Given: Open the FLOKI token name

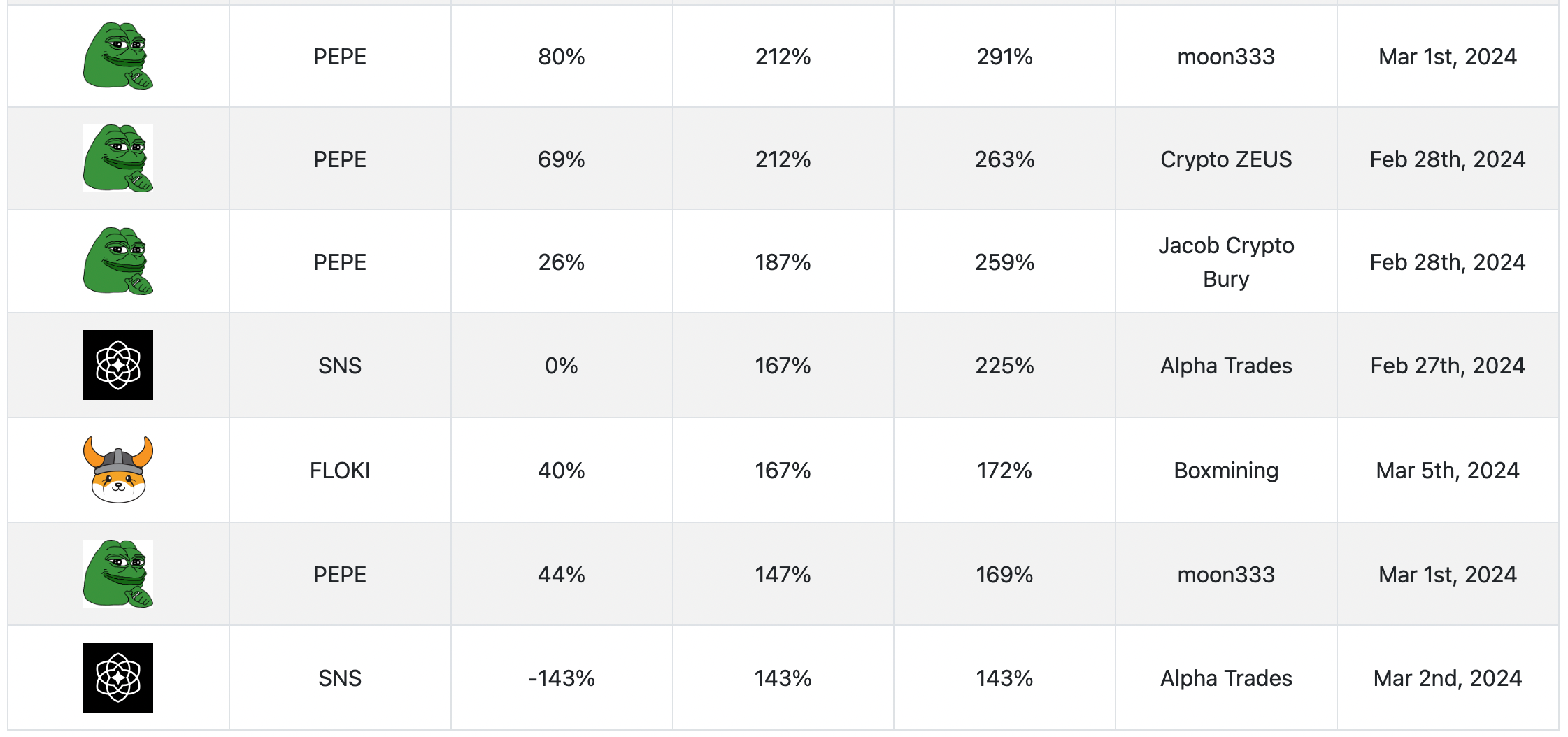Looking at the screenshot, I should (340, 471).
